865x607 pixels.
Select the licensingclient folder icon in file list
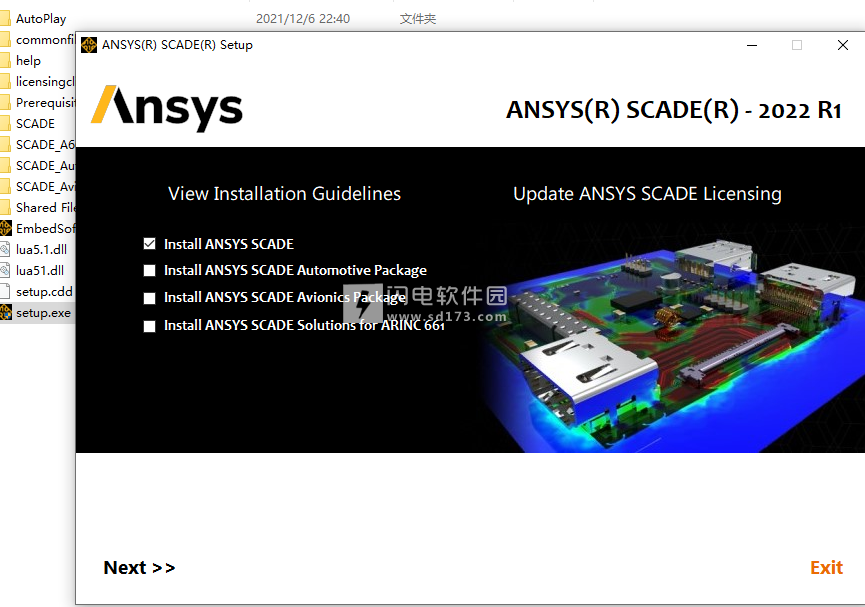(5, 82)
